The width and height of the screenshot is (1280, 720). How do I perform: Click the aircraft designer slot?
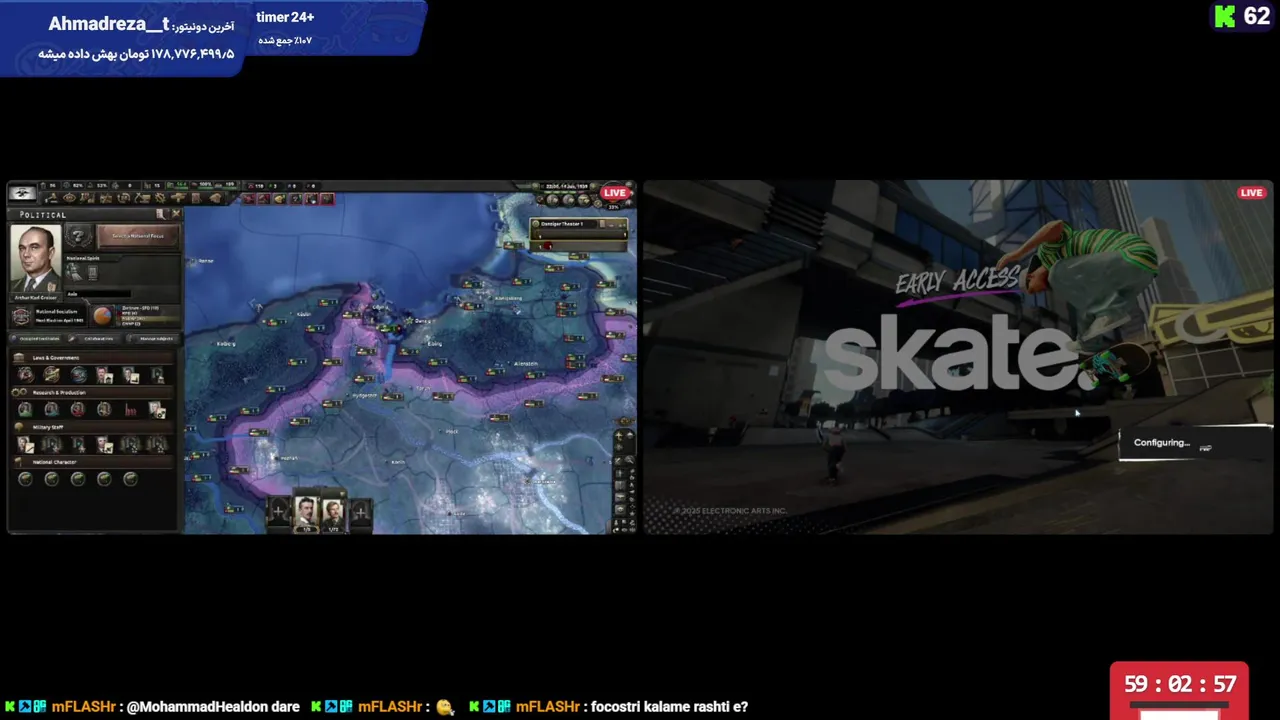(x=78, y=410)
